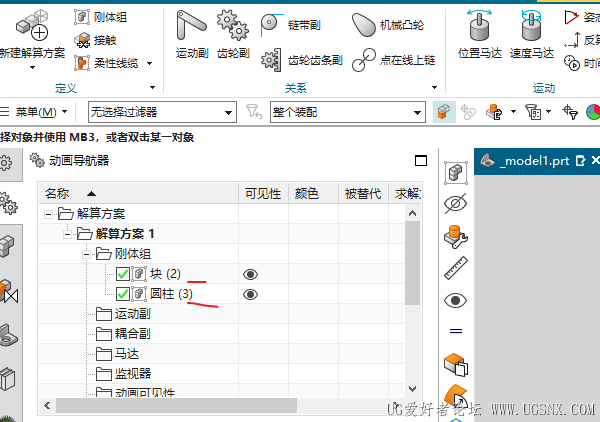Toggle the highlighted orange cube selection icon
The height and width of the screenshot is (422, 600).
click(x=444, y=112)
